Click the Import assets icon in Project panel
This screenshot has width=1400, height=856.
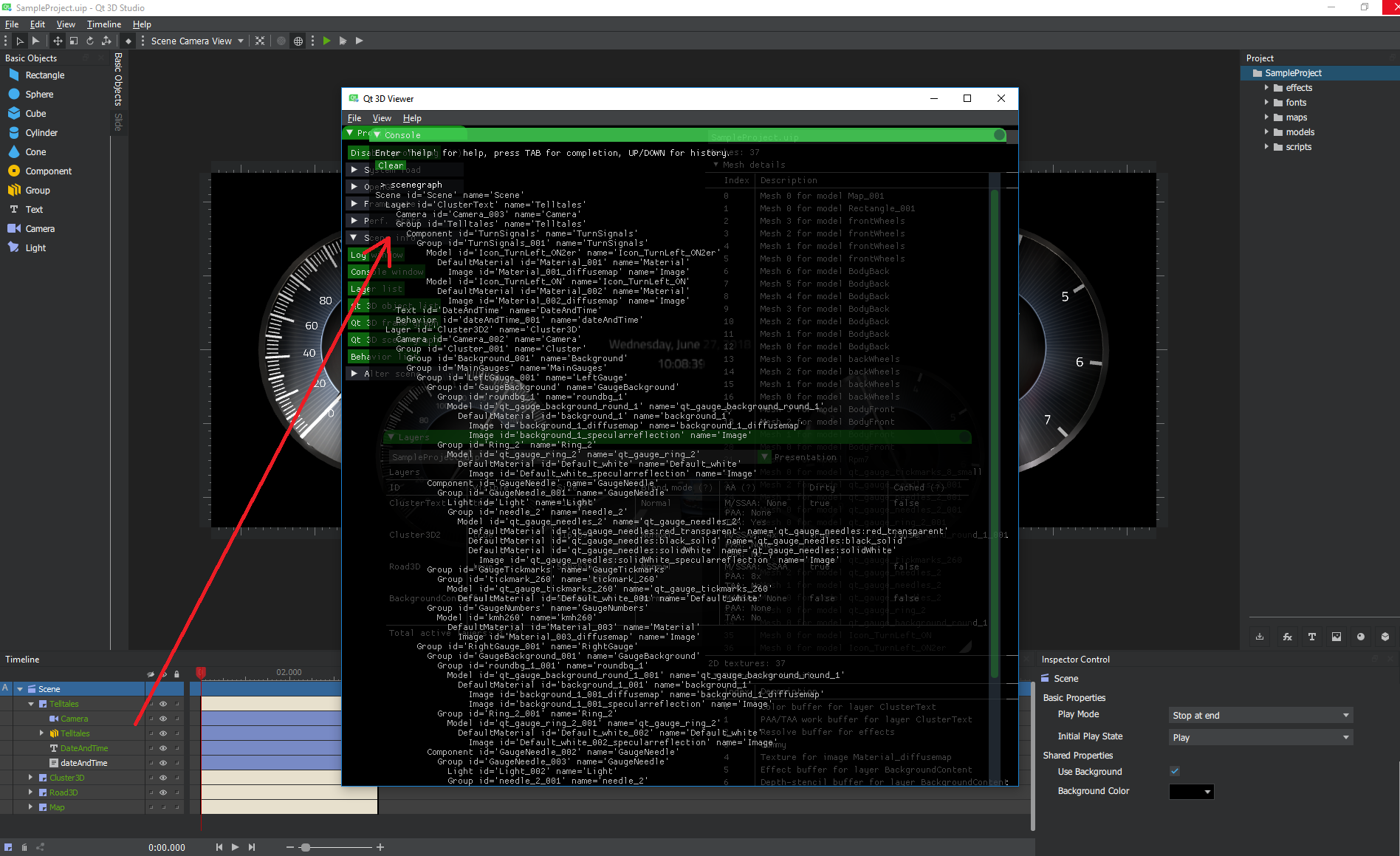coord(1260,637)
